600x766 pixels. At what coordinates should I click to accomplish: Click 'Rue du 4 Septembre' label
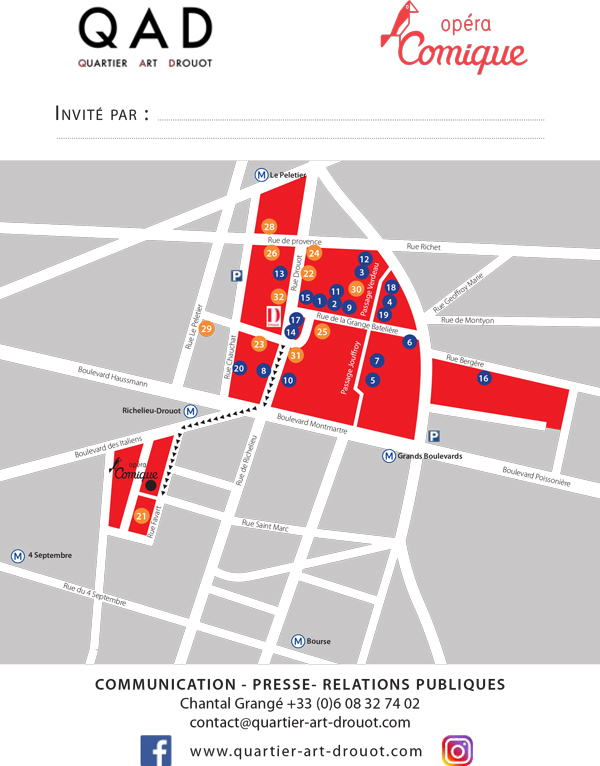click(95, 594)
